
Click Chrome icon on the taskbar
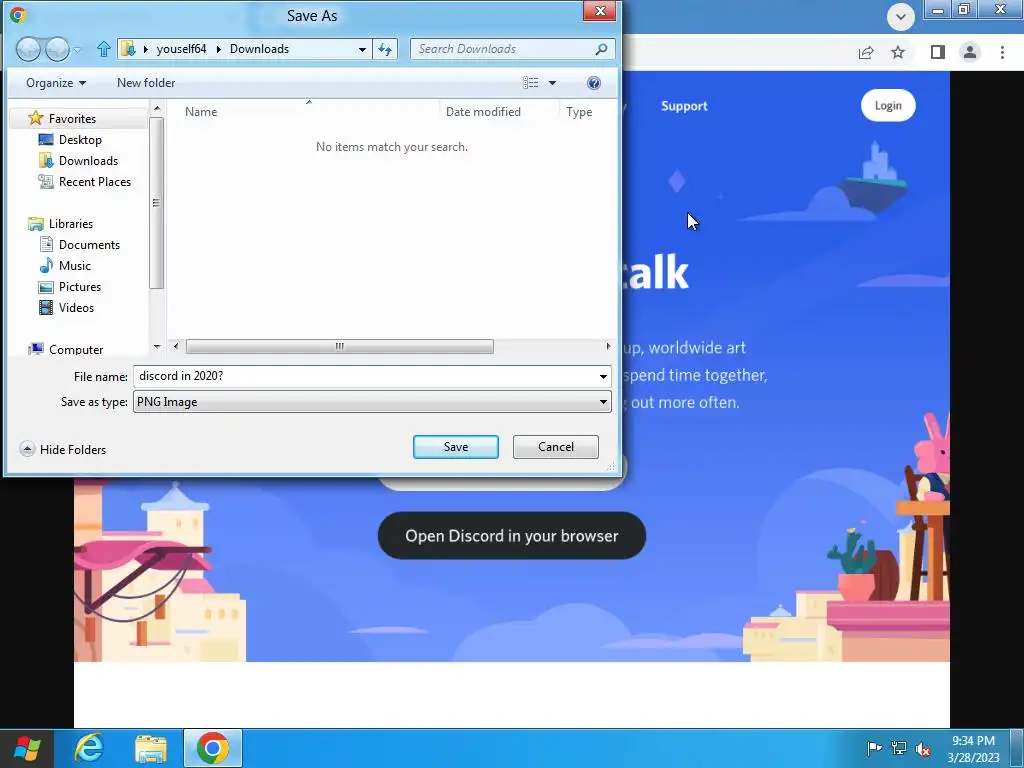[213, 748]
